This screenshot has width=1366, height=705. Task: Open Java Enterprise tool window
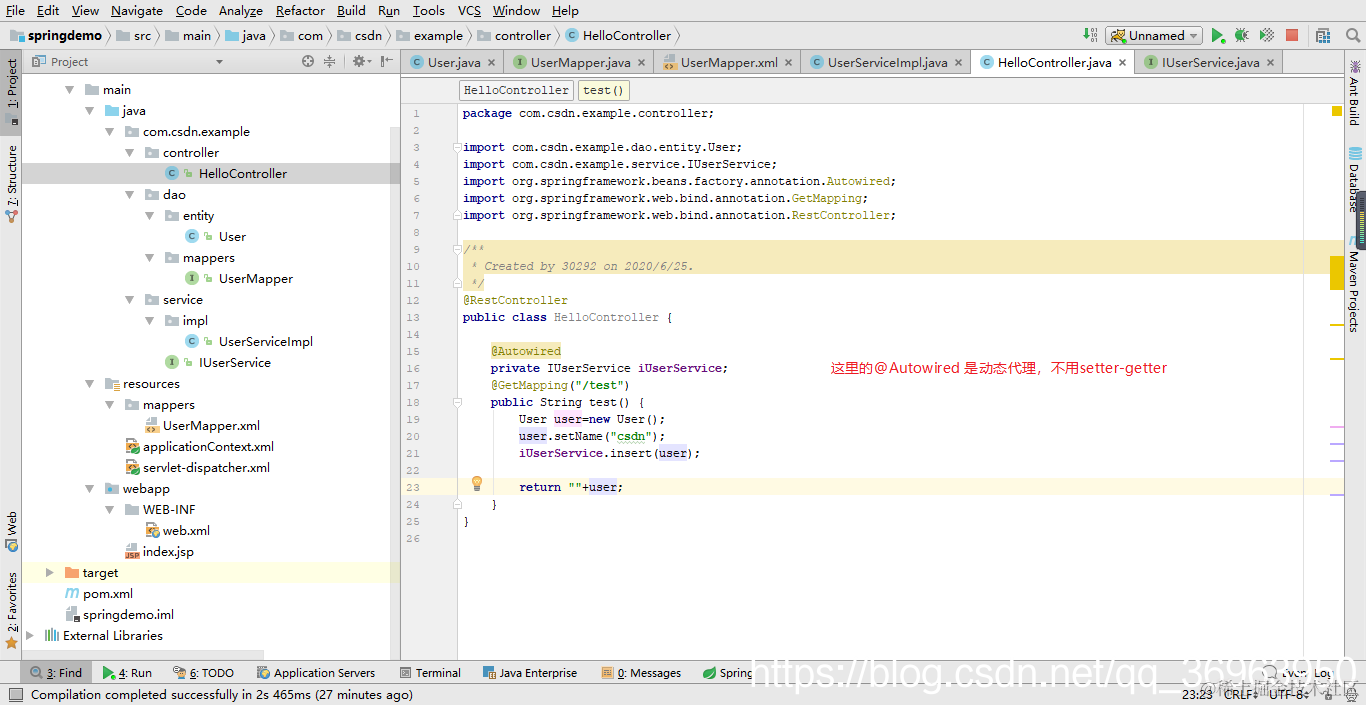tap(530, 673)
